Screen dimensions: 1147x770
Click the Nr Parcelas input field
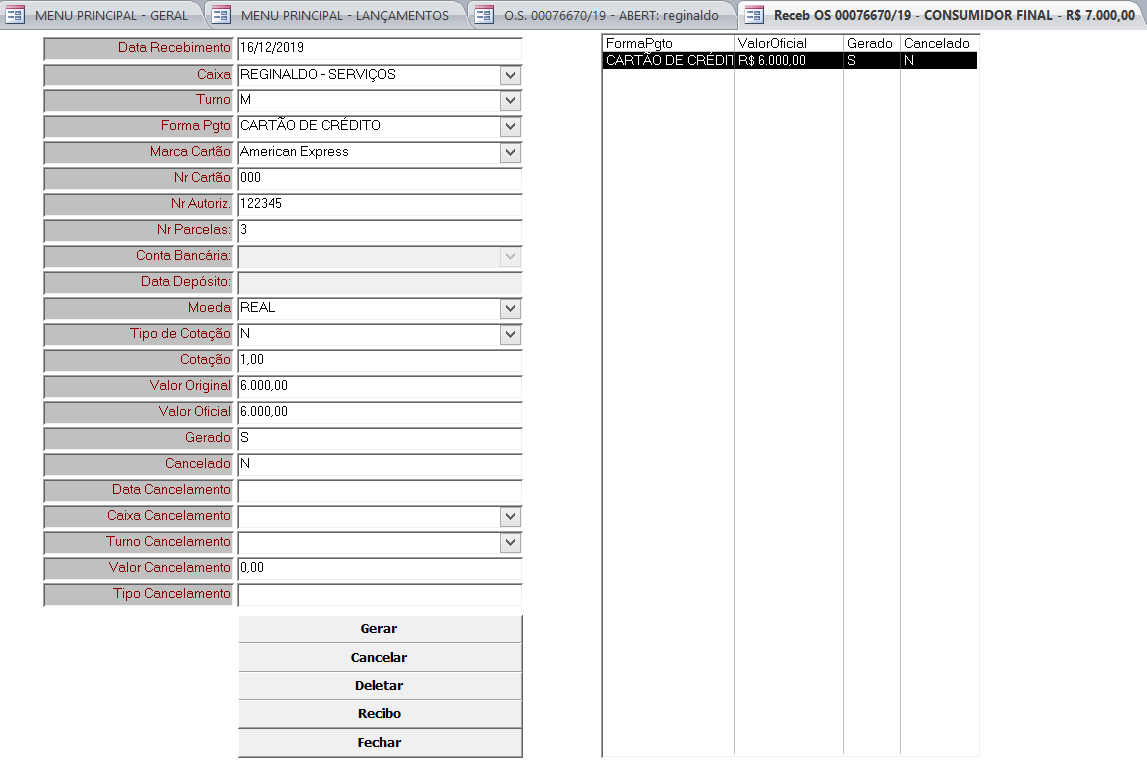click(x=378, y=230)
